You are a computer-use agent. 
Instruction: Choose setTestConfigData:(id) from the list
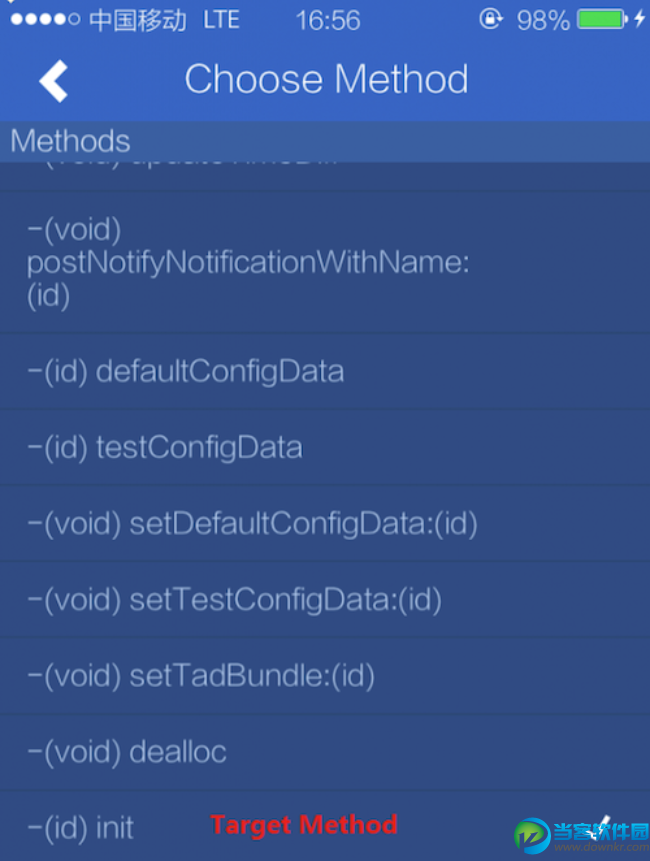point(235,599)
